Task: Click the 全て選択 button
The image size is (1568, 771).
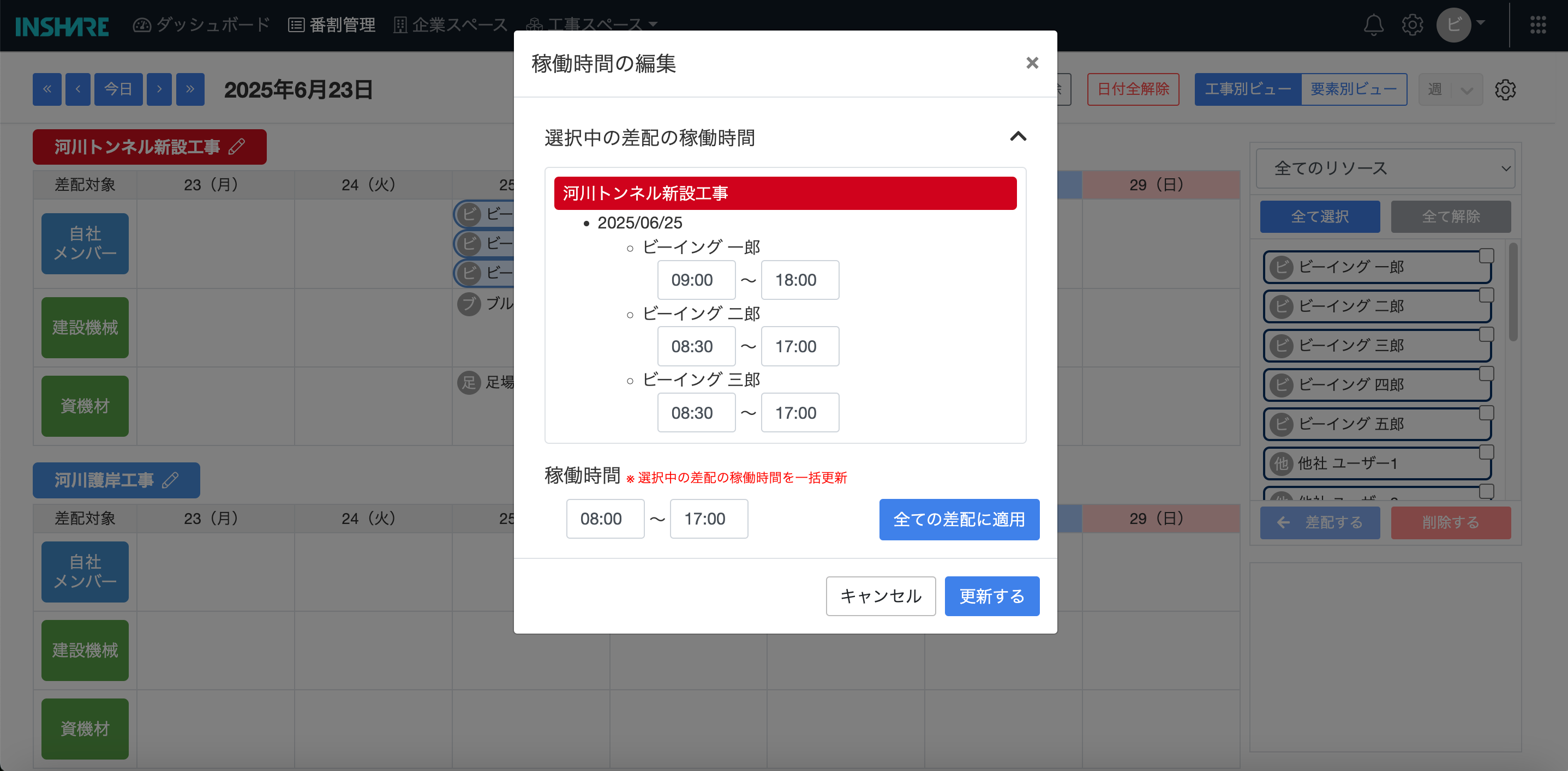Action: [1320, 216]
